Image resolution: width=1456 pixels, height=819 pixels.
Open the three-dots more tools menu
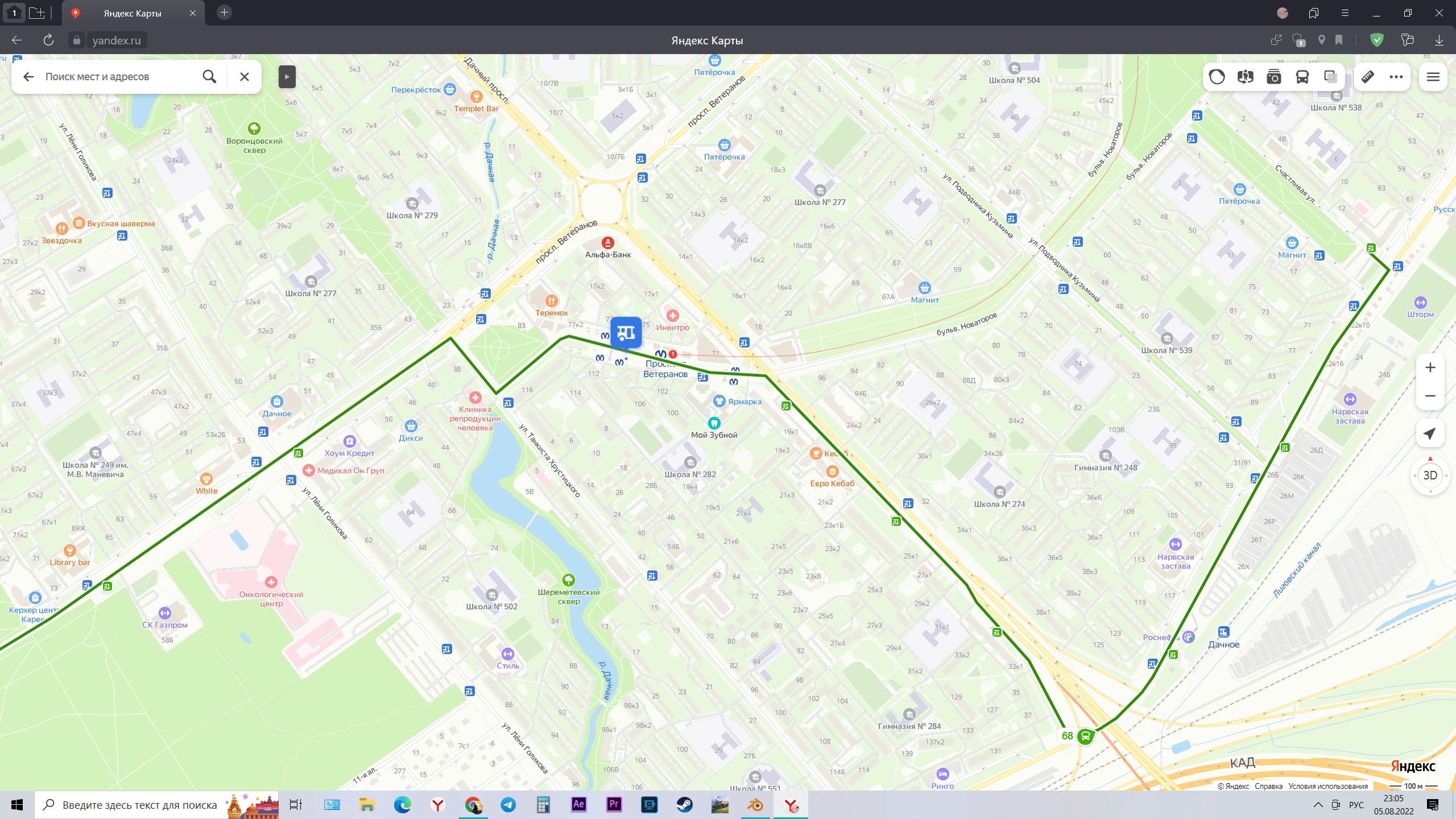click(x=1396, y=77)
